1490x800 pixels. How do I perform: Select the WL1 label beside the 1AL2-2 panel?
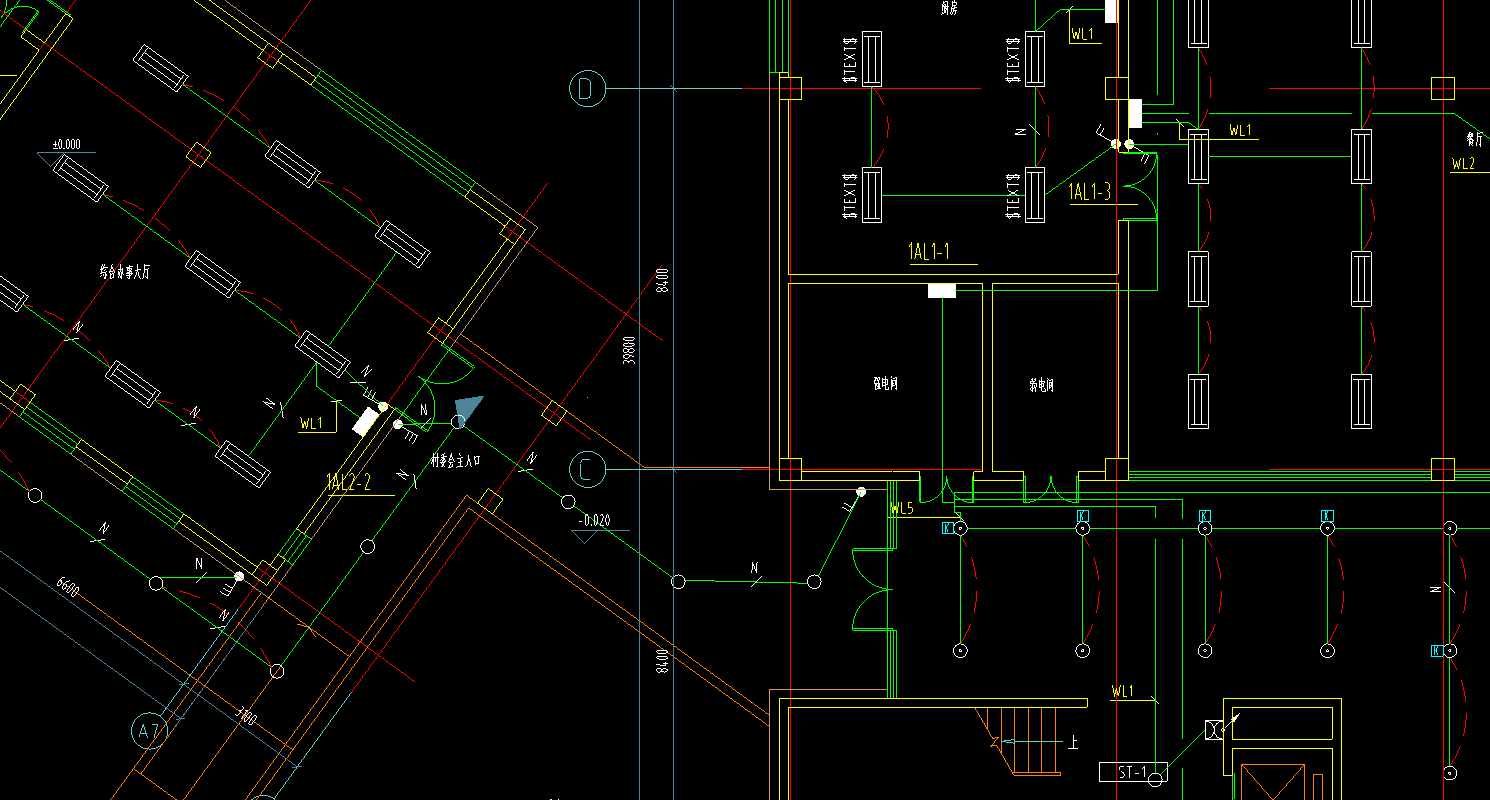coord(311,424)
